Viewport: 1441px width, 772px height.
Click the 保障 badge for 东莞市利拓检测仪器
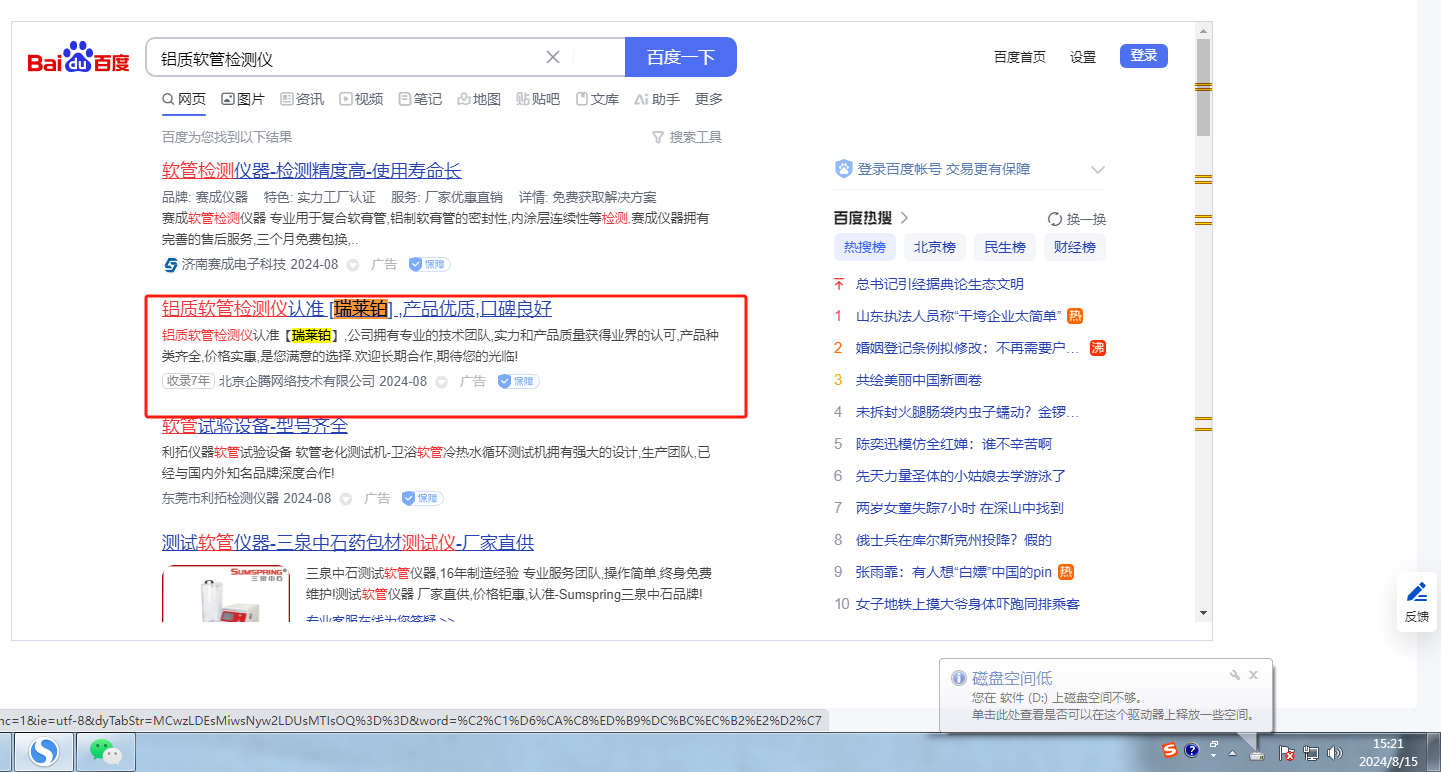[422, 498]
